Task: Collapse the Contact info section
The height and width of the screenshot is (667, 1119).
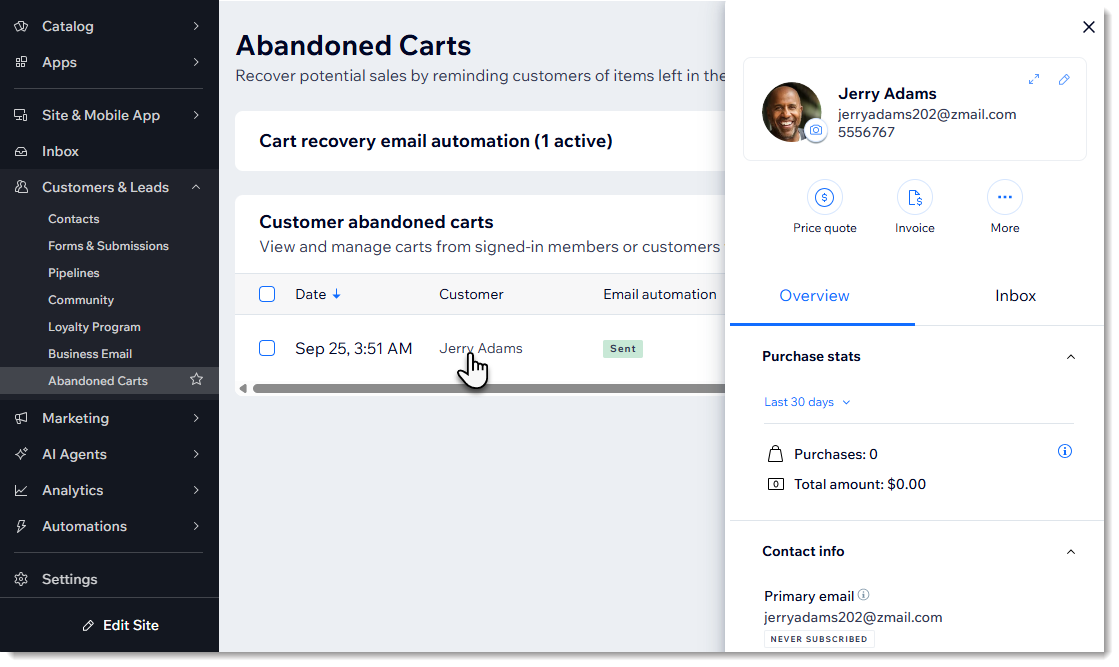Action: tap(1070, 551)
